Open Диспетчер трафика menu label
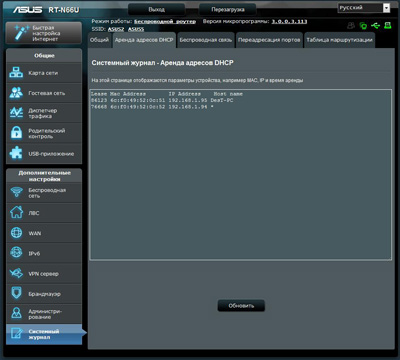400x360 pixels. coord(43,113)
